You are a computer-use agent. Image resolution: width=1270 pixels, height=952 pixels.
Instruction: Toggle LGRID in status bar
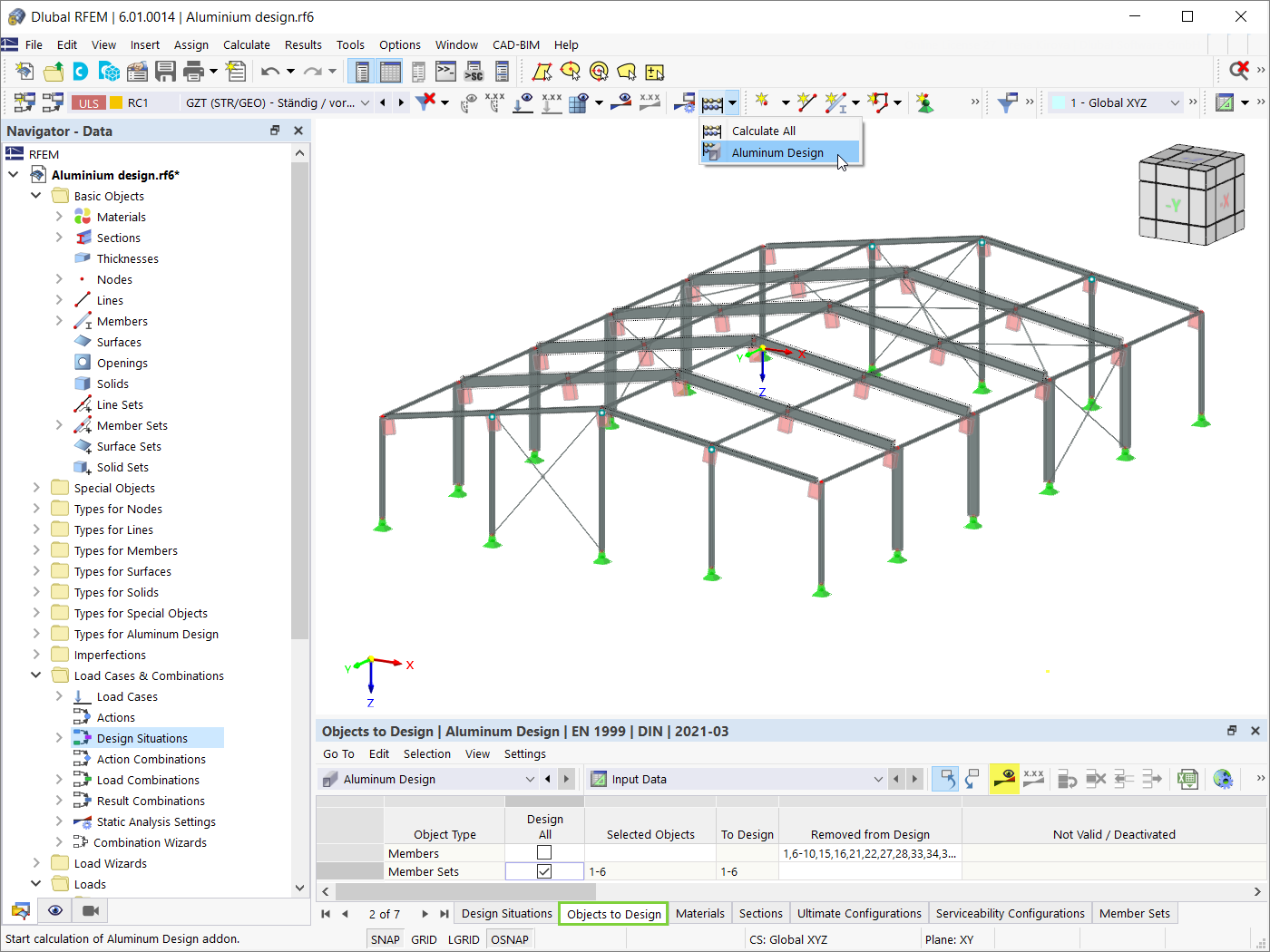coord(464,939)
